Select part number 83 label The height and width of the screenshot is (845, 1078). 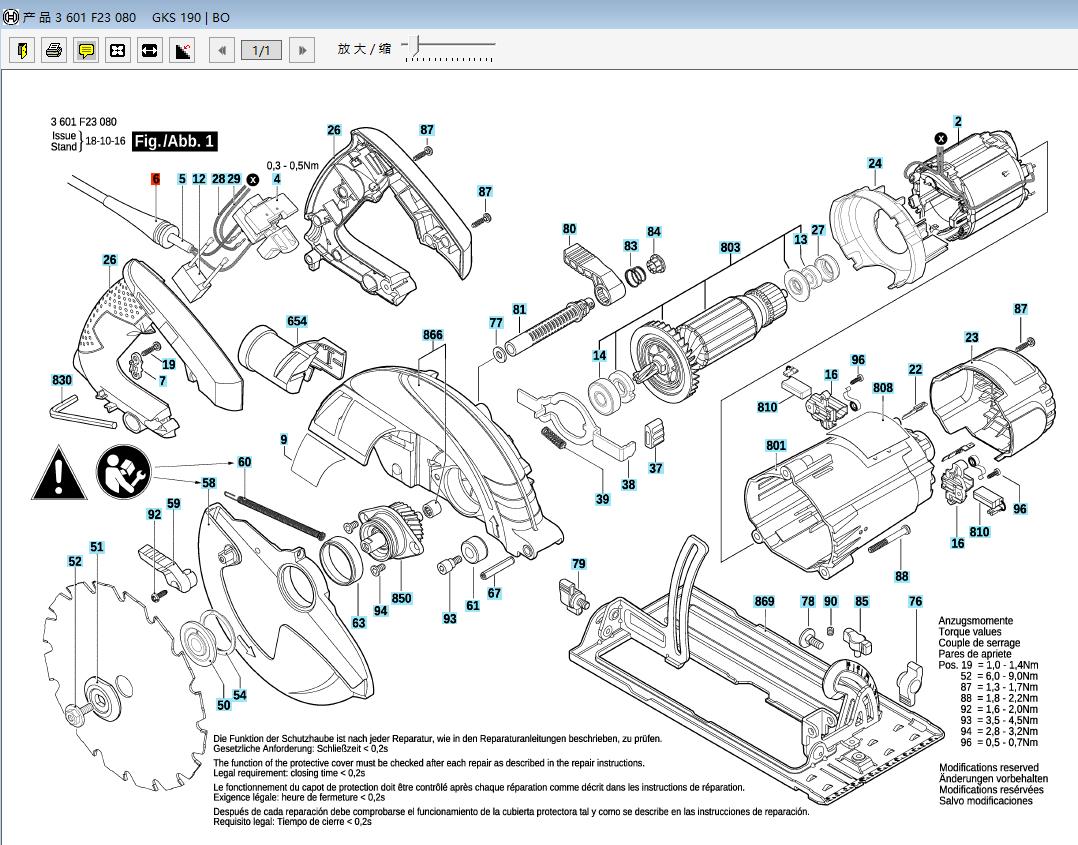tap(630, 245)
